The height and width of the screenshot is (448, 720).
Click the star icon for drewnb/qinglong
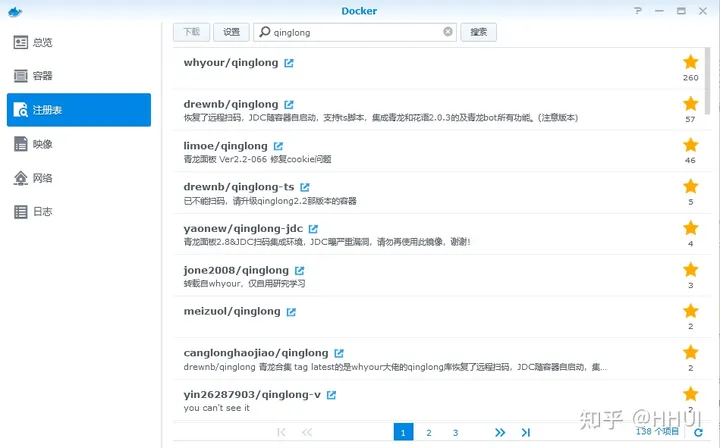[690, 103]
